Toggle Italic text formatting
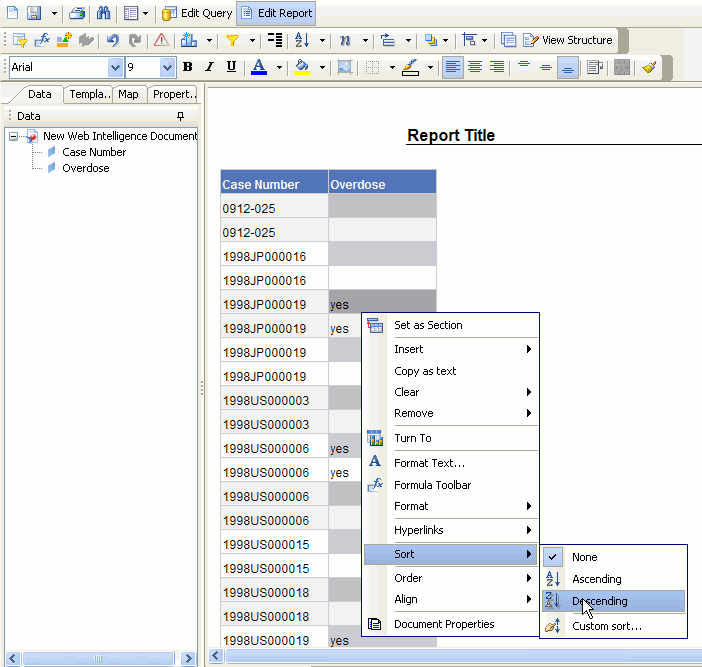Image resolution: width=702 pixels, height=667 pixels. [209, 67]
